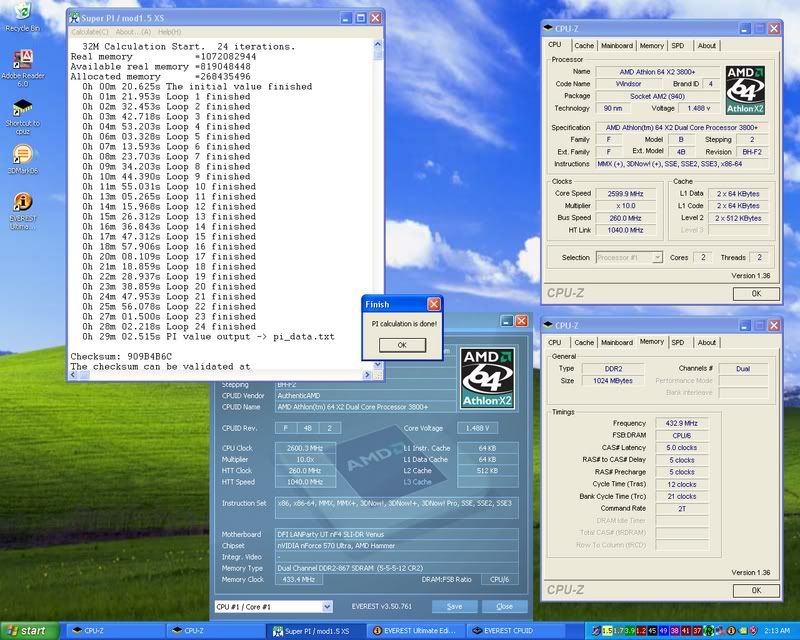The height and width of the screenshot is (640, 800).
Task: Close the Finish dialog with the X
Action: (434, 304)
